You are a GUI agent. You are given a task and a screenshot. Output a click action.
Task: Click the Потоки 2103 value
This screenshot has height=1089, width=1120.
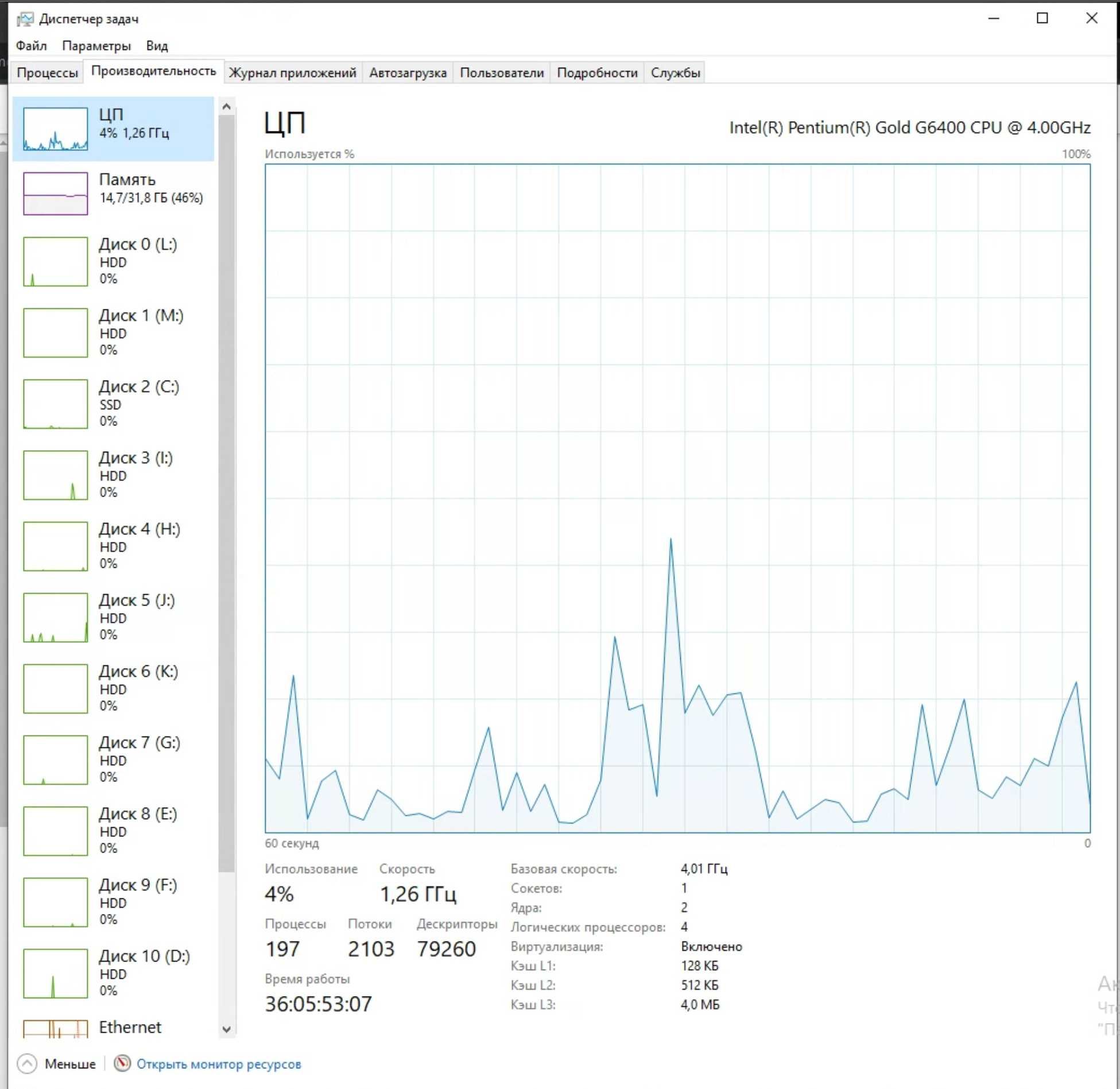[x=371, y=948]
